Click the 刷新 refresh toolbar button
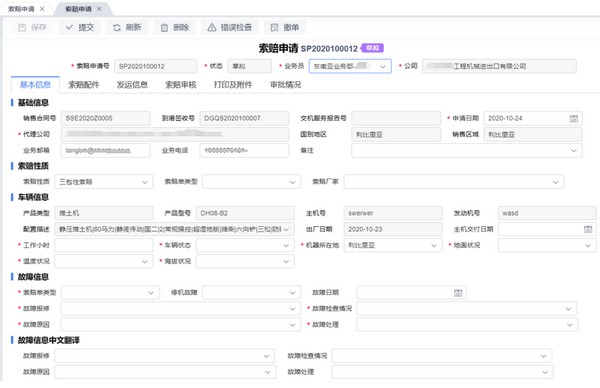The image size is (600, 388). click(127, 28)
